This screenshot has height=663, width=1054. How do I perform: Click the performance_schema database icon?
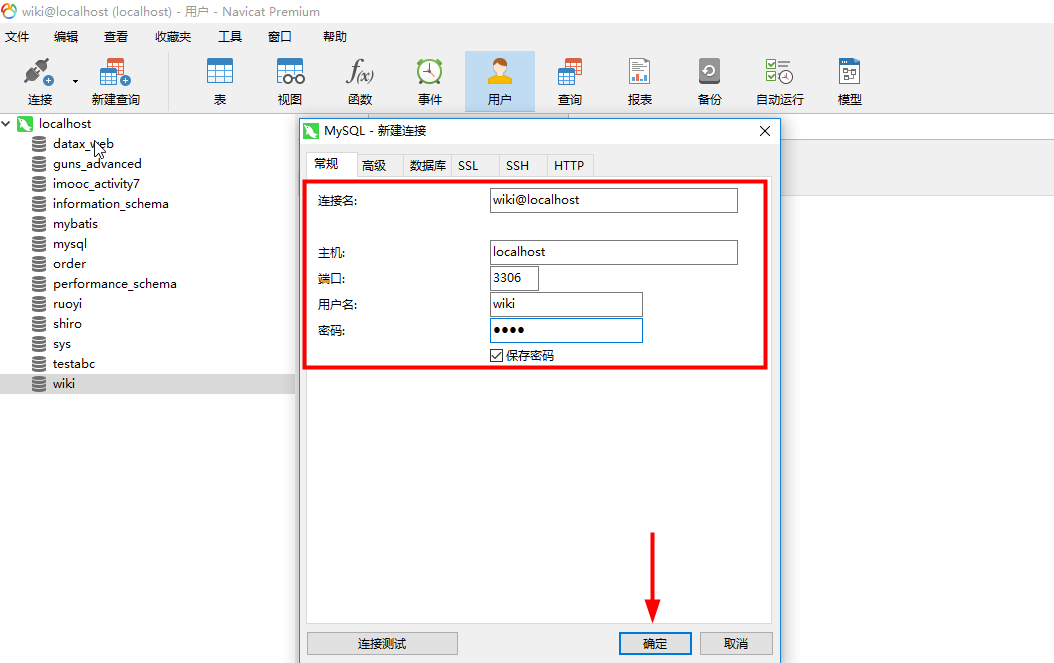(40, 284)
